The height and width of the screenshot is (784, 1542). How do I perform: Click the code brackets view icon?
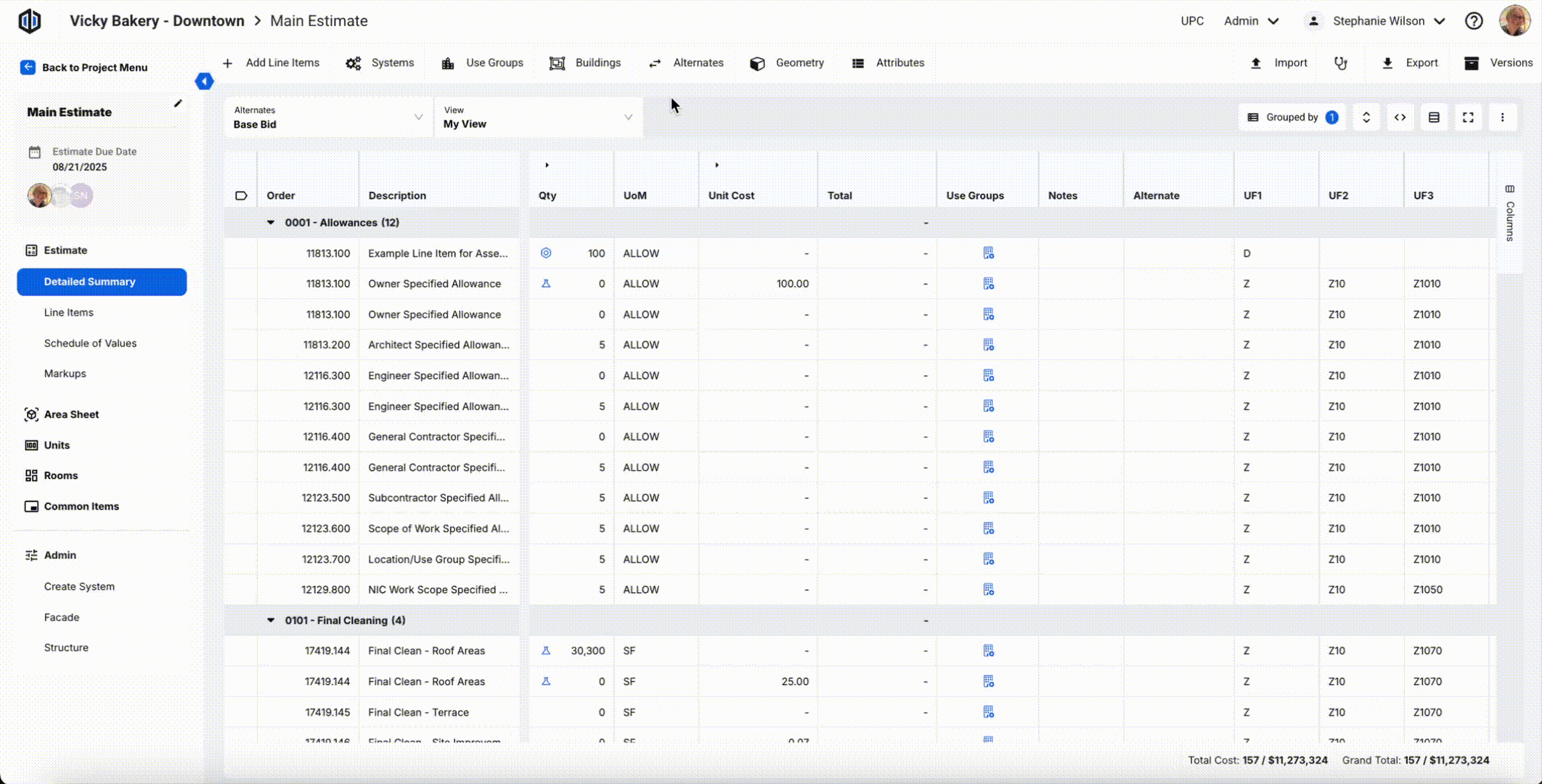click(x=1400, y=118)
